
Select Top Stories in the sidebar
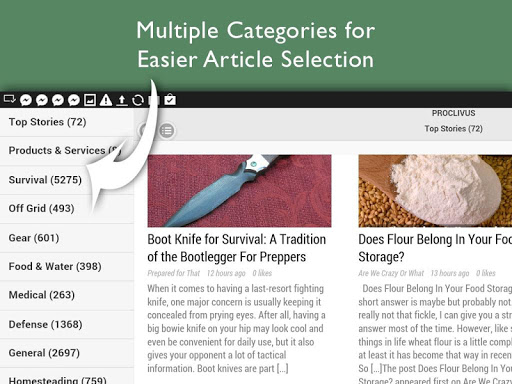(67, 122)
